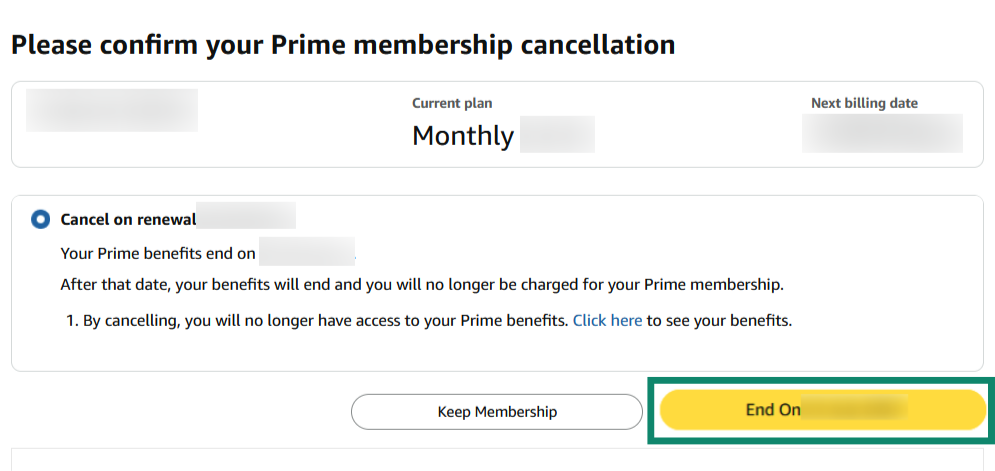Click the sentence starting "After that date"
This screenshot has width=995, height=471.
(x=422, y=284)
